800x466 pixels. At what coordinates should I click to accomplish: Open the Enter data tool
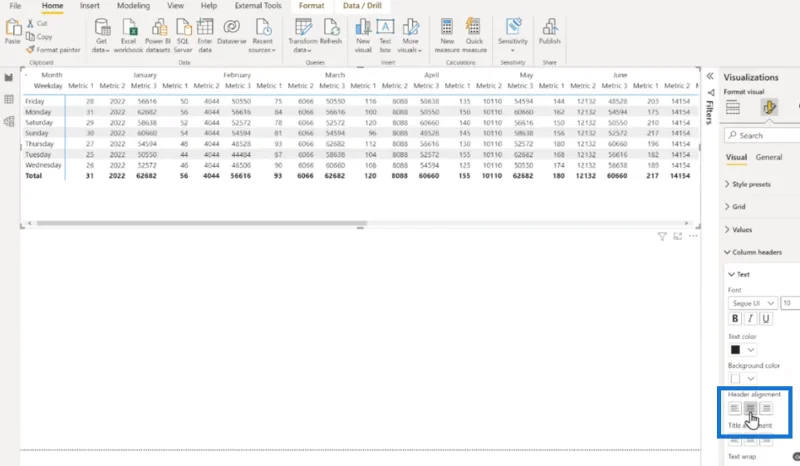click(205, 36)
